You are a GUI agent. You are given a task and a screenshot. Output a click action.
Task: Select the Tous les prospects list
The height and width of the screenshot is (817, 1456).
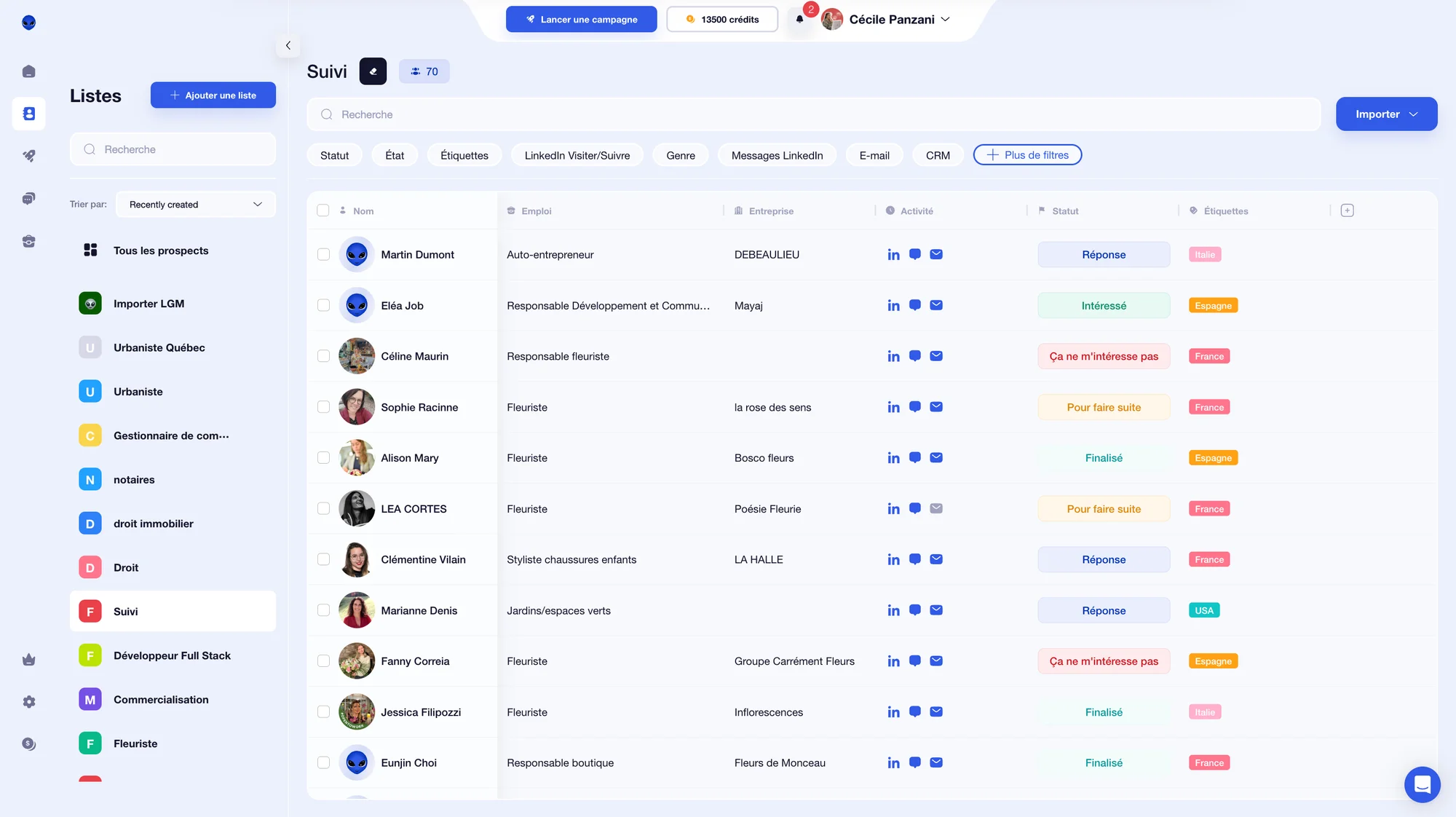click(173, 250)
